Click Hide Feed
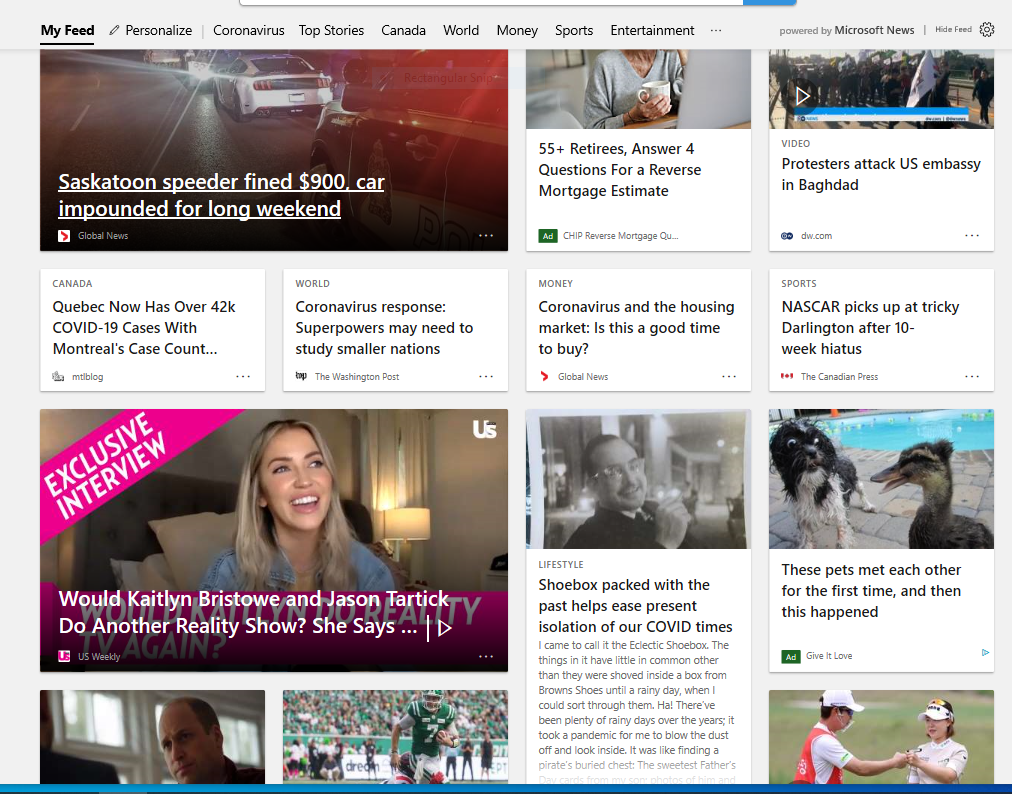The width and height of the screenshot is (1012, 794). pos(953,30)
